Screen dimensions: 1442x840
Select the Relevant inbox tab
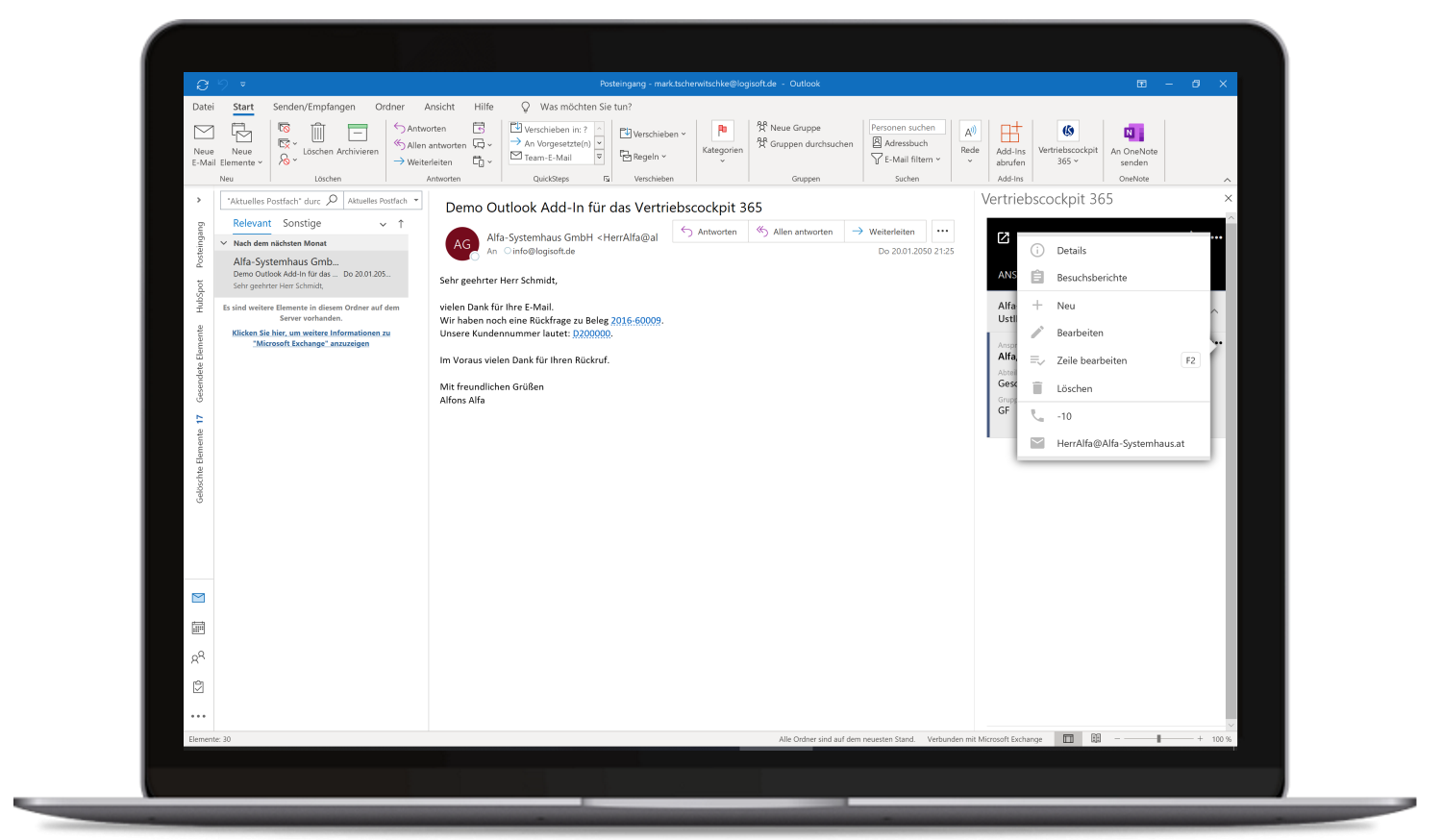tap(252, 223)
